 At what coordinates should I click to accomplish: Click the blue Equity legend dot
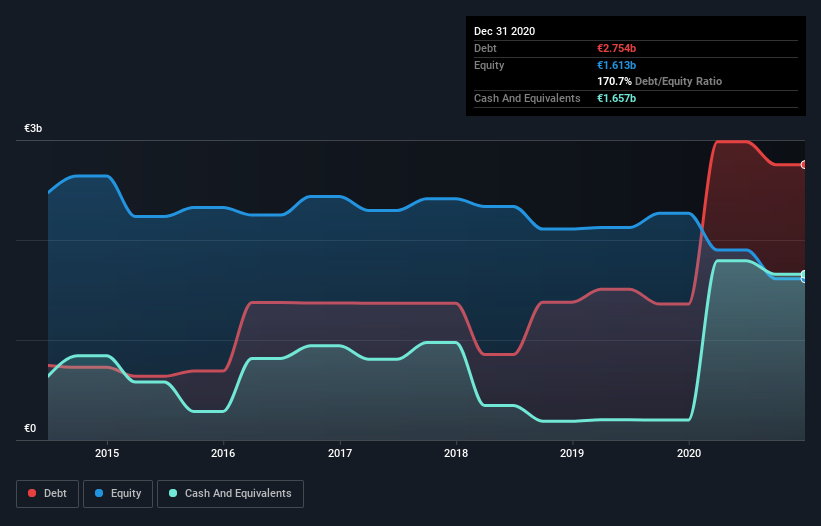[x=99, y=493]
